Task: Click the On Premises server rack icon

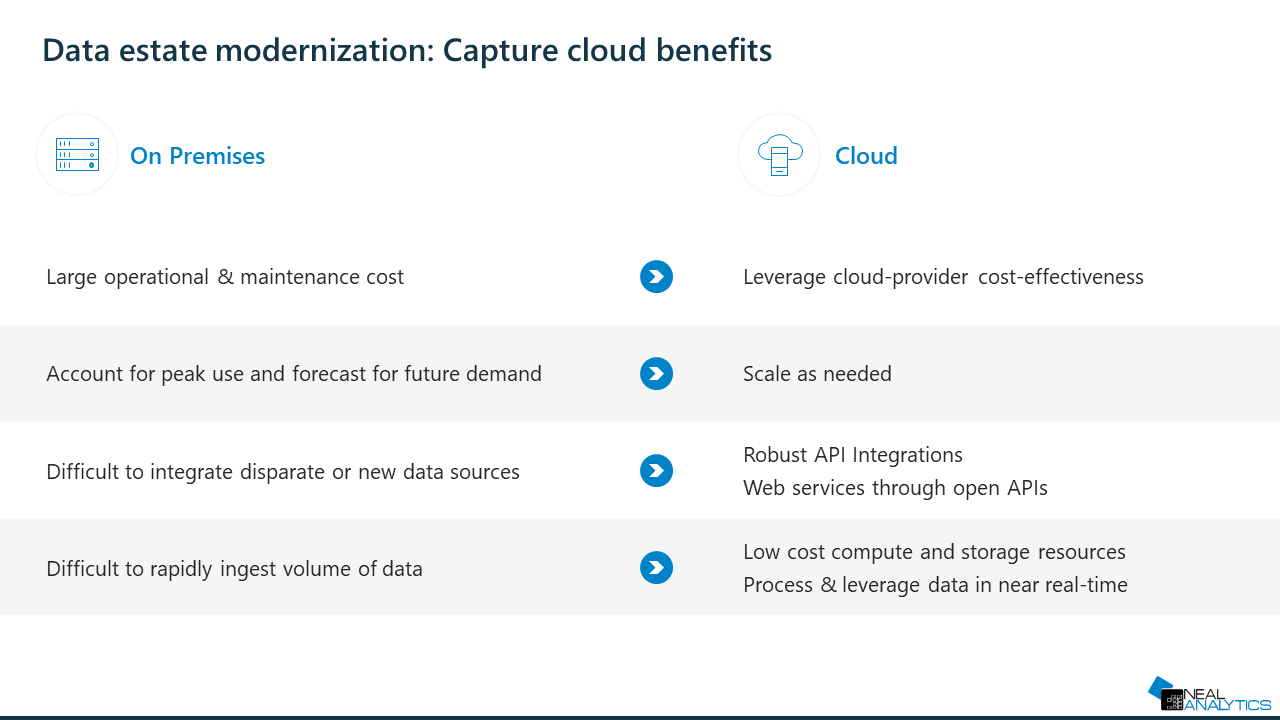Action: pyautogui.click(x=77, y=155)
